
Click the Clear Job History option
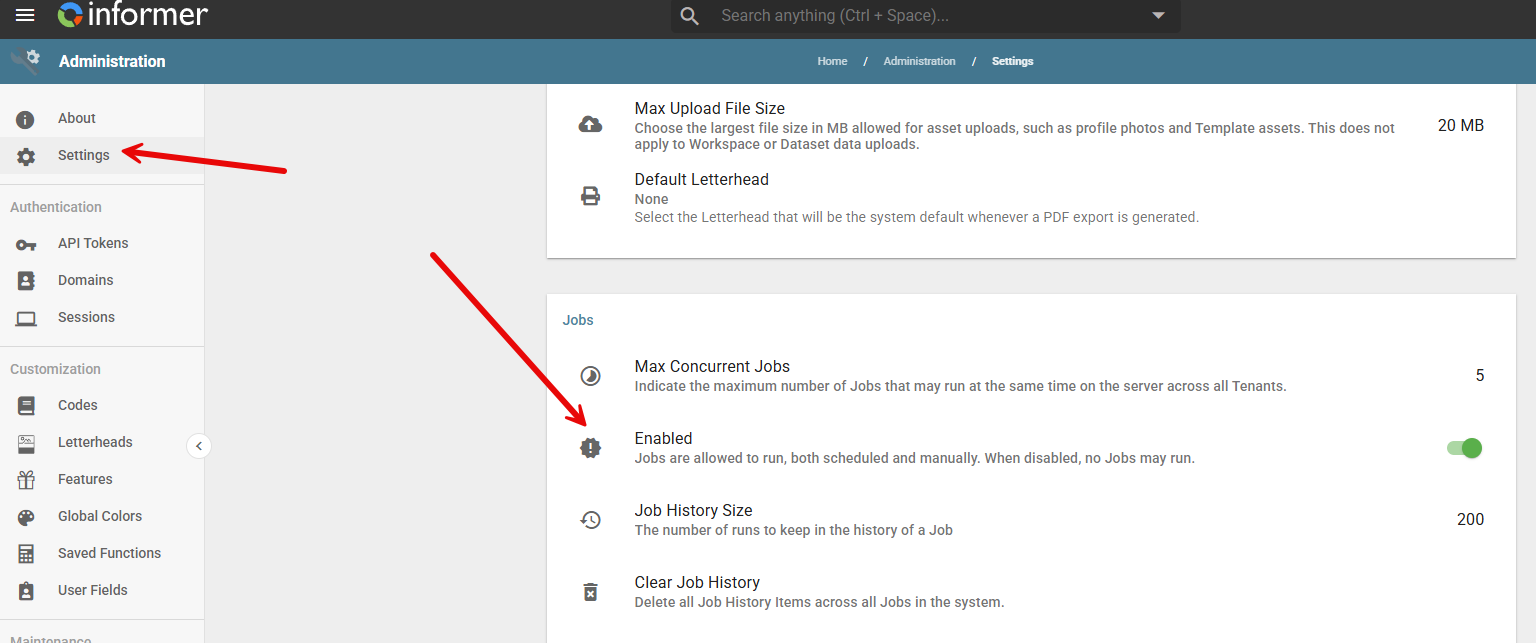click(697, 583)
